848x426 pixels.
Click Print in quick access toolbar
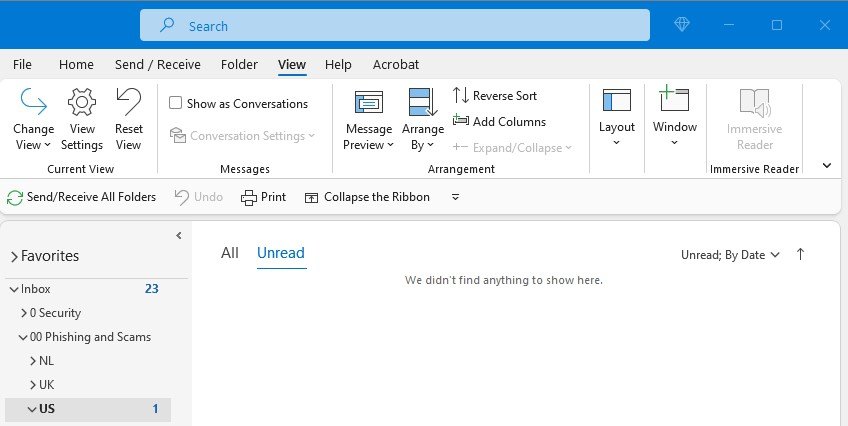pyautogui.click(x=263, y=197)
